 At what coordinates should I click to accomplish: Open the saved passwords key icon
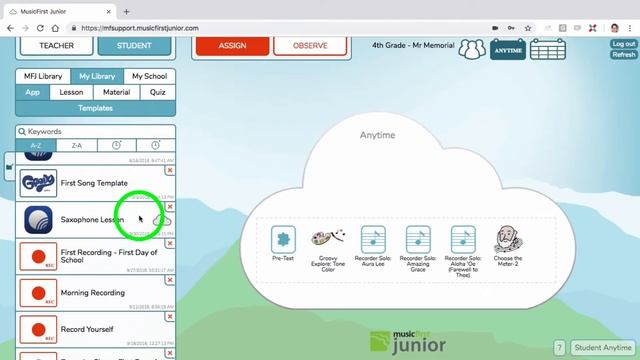[x=511, y=28]
